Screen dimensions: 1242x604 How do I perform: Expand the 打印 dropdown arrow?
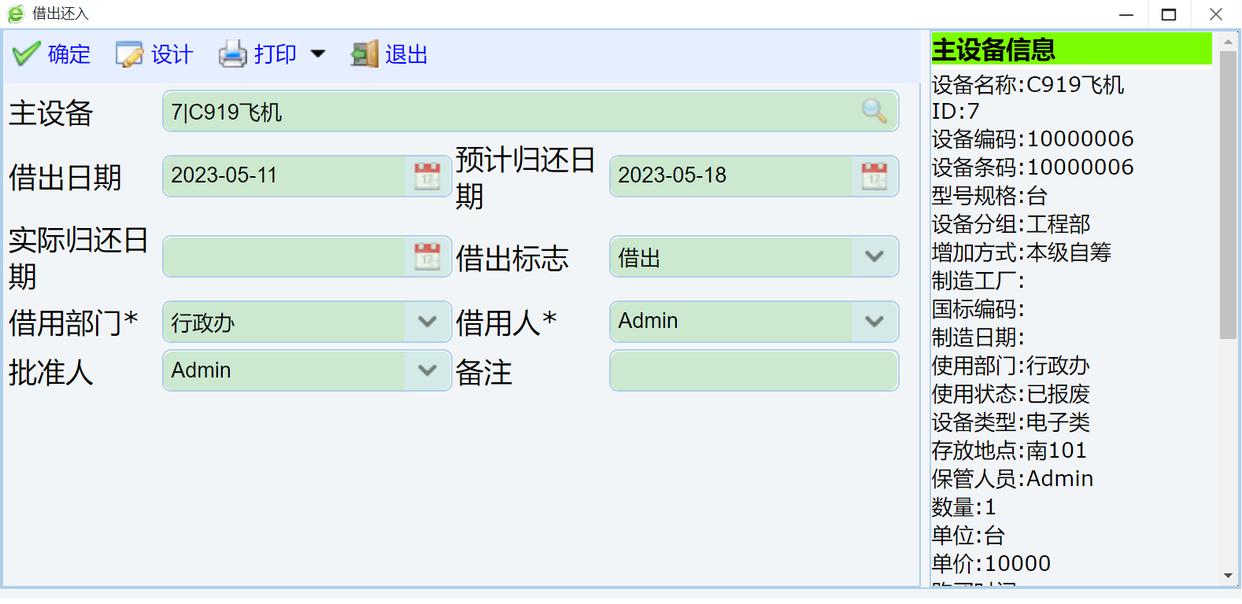[x=318, y=54]
